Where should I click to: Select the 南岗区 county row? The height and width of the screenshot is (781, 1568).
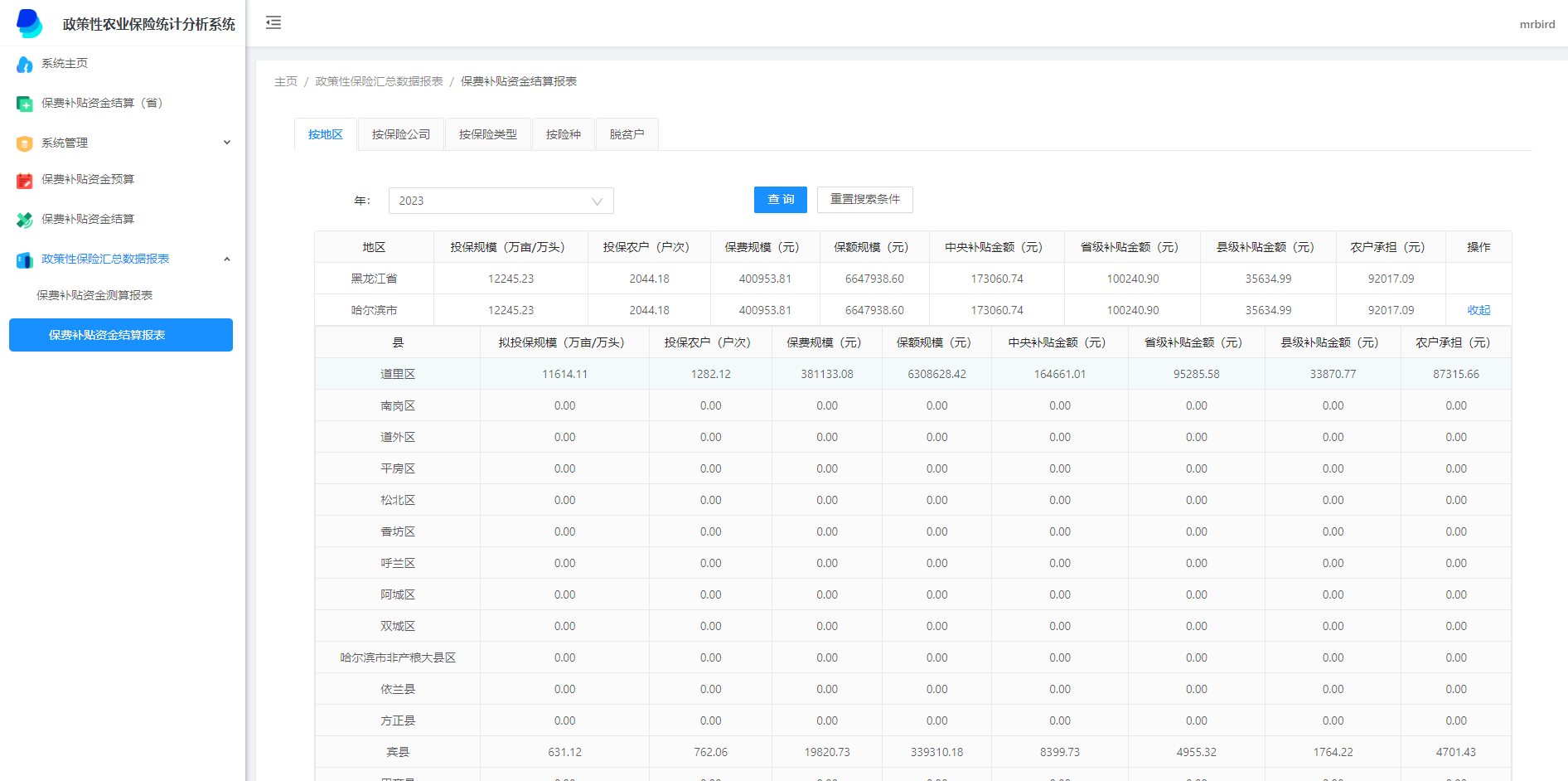(913, 405)
